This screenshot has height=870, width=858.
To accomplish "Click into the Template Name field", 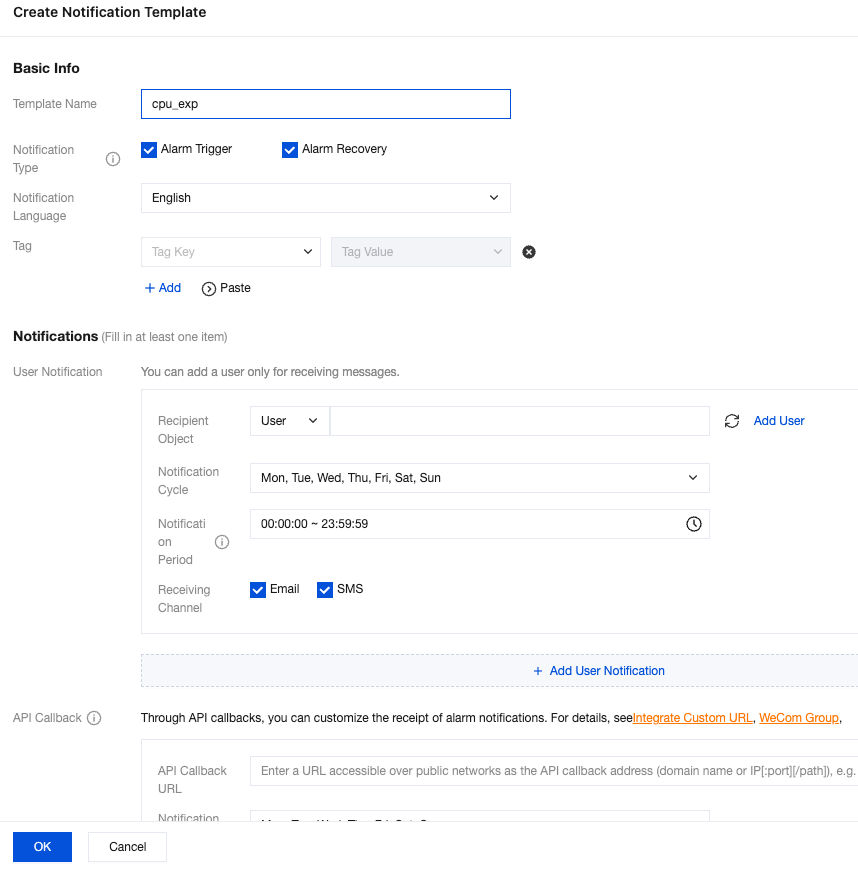I will pos(325,104).
